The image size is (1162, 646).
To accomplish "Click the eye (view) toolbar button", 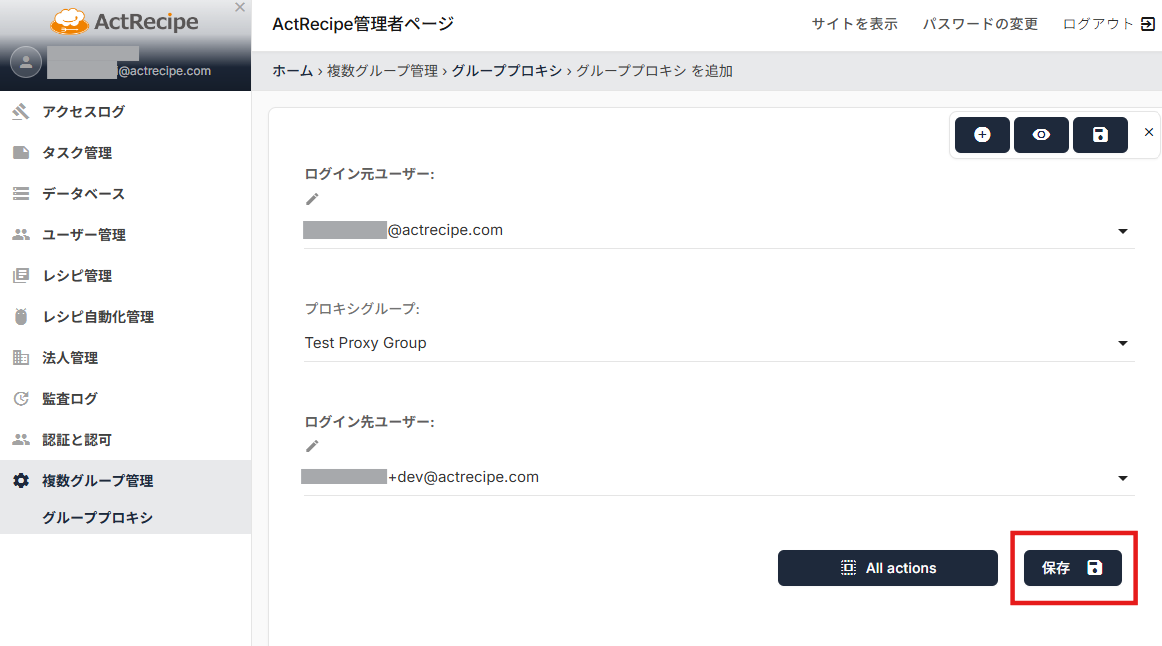I will [x=1041, y=135].
